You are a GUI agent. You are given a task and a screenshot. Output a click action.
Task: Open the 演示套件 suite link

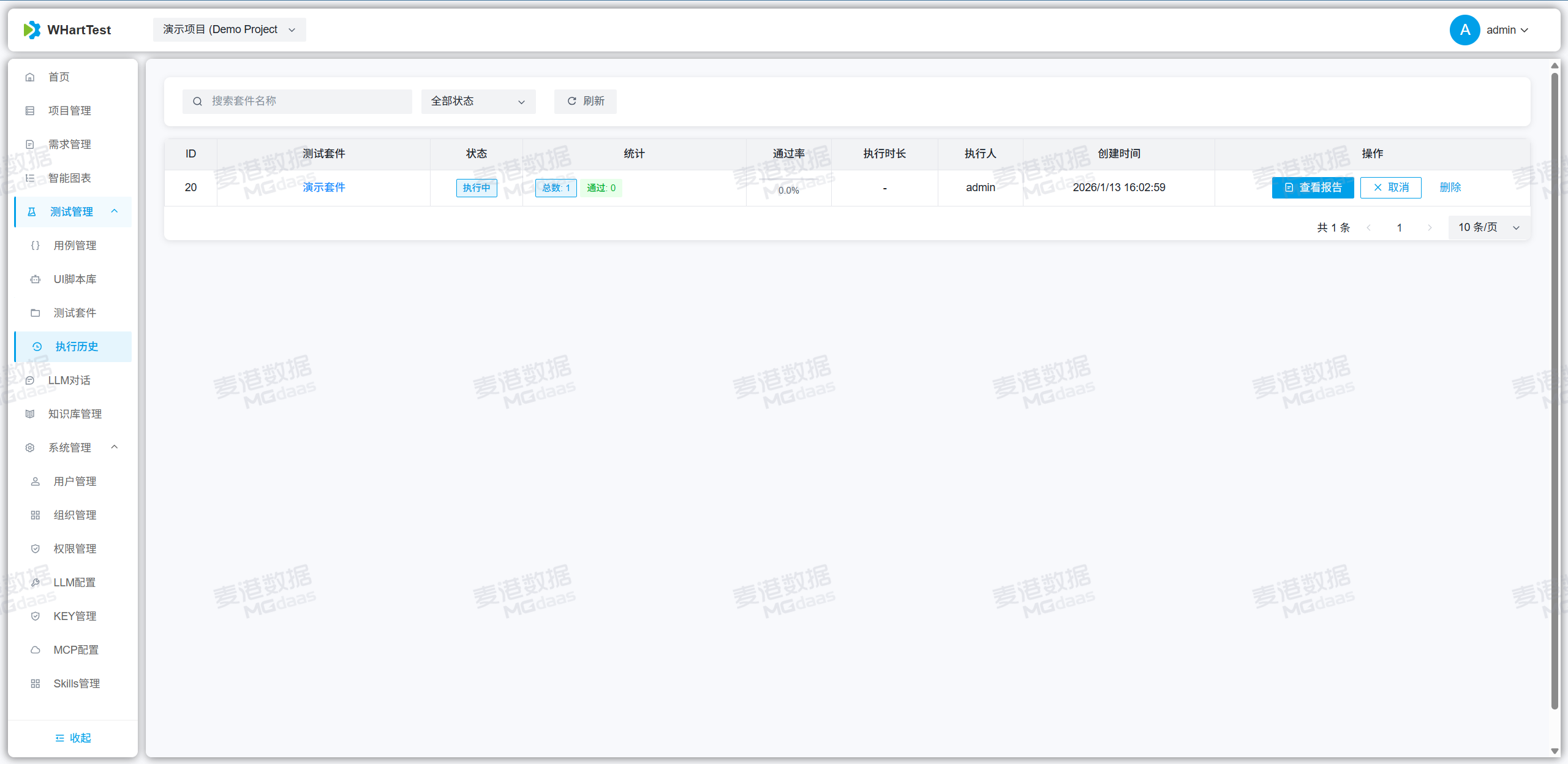click(x=323, y=187)
